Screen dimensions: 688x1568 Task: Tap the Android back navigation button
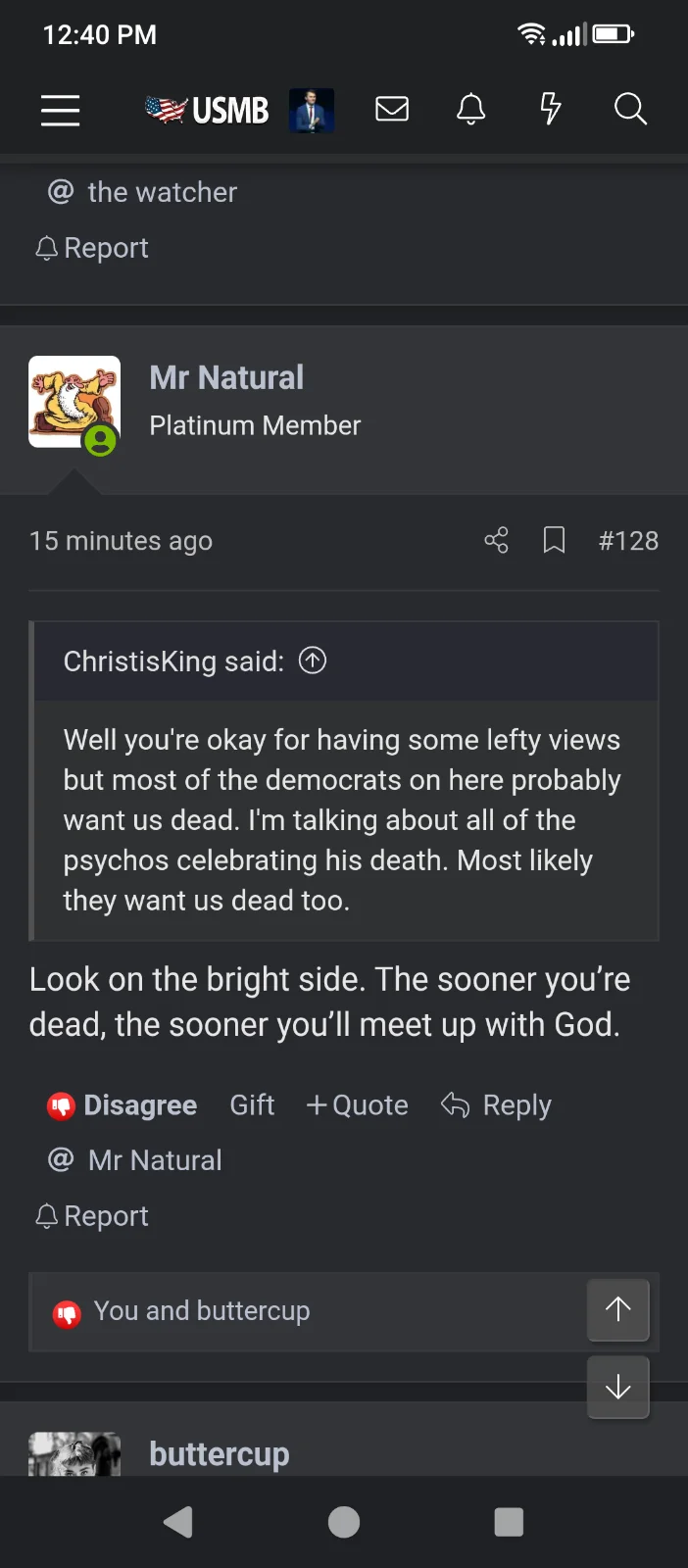click(x=178, y=1522)
